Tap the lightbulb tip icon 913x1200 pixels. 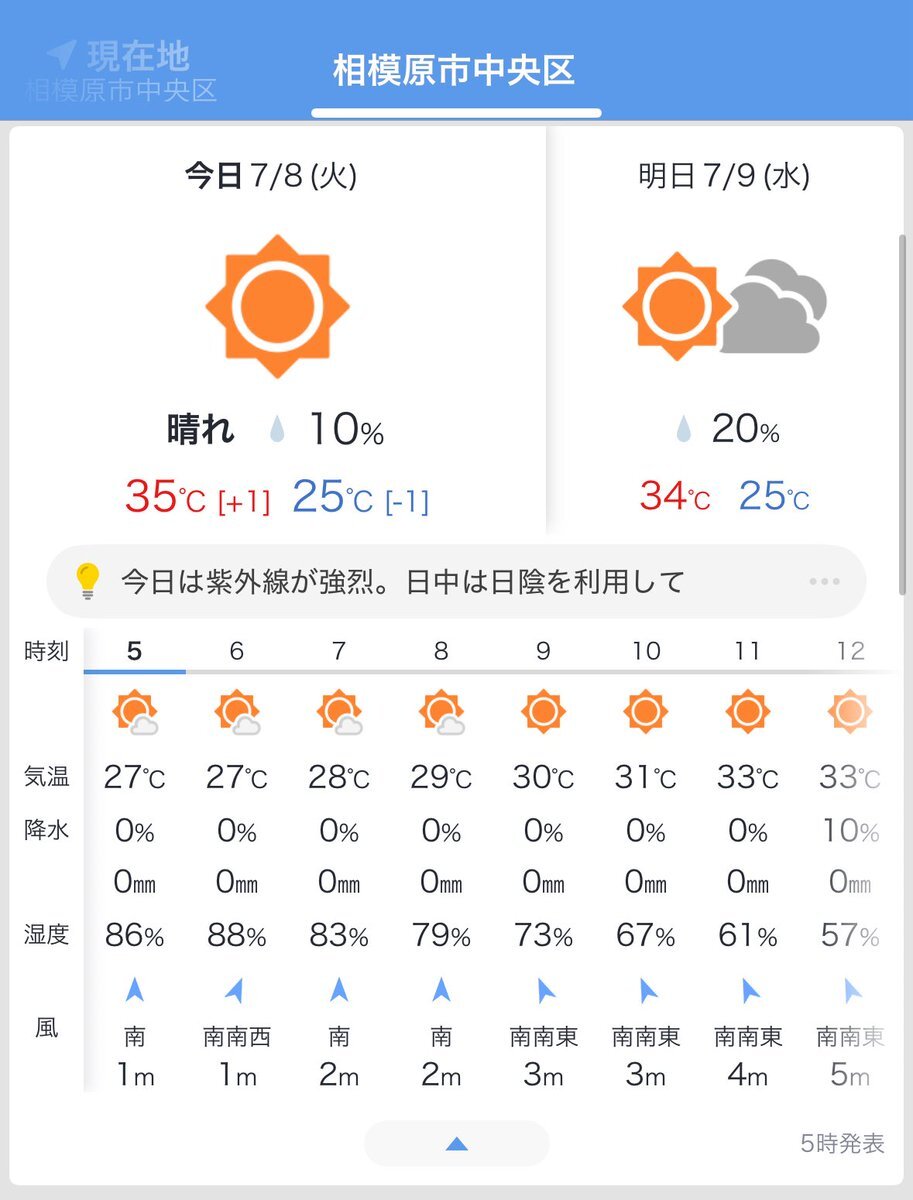[x=88, y=581]
